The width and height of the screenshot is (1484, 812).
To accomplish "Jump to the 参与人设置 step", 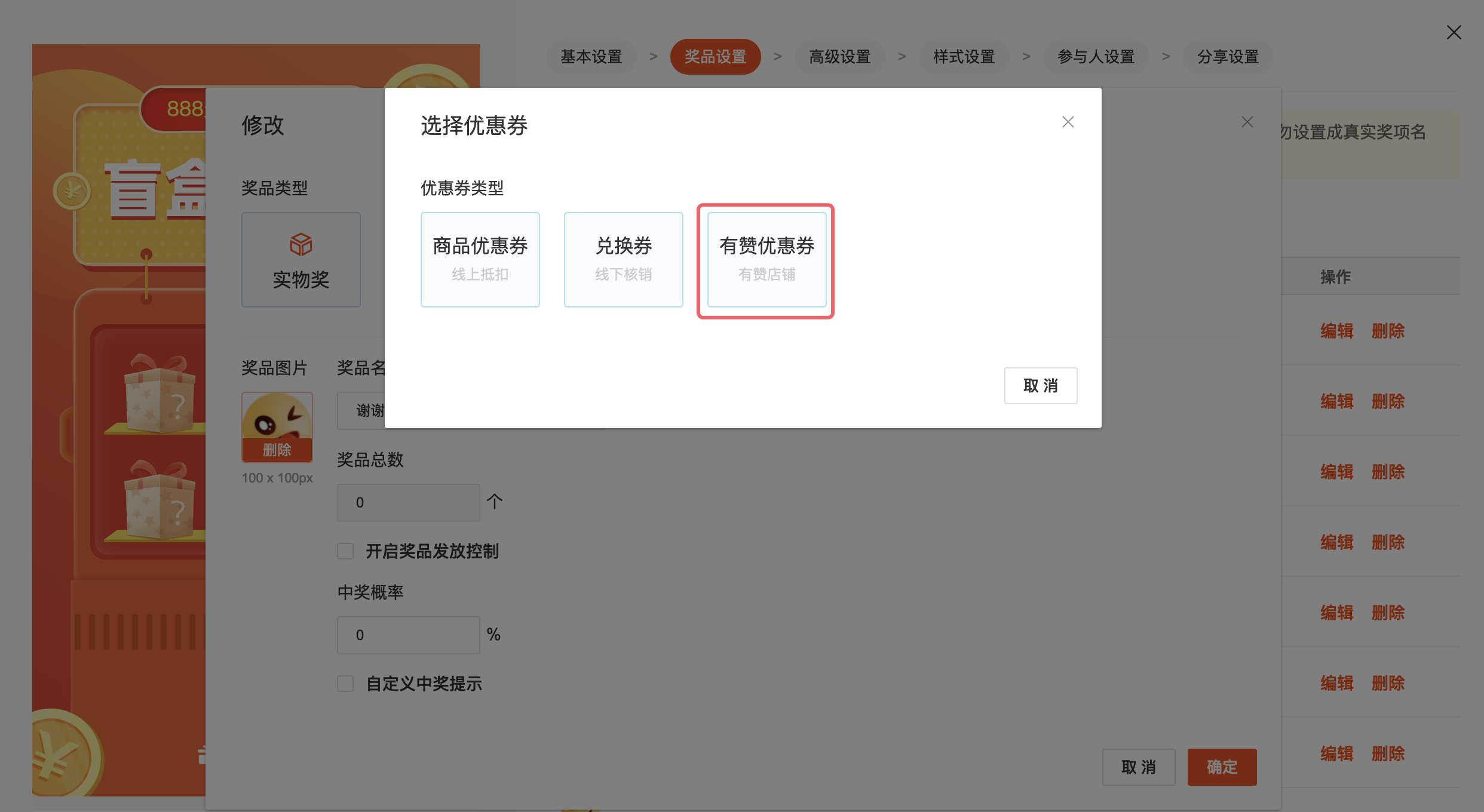I will pos(1096,57).
